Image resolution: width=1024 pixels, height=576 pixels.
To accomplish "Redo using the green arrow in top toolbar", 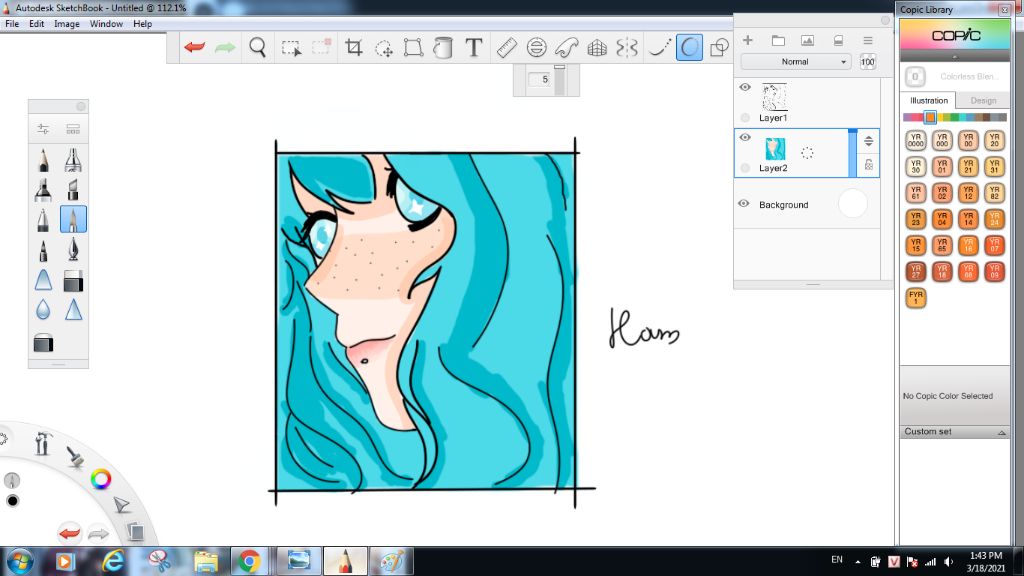I will [225, 48].
